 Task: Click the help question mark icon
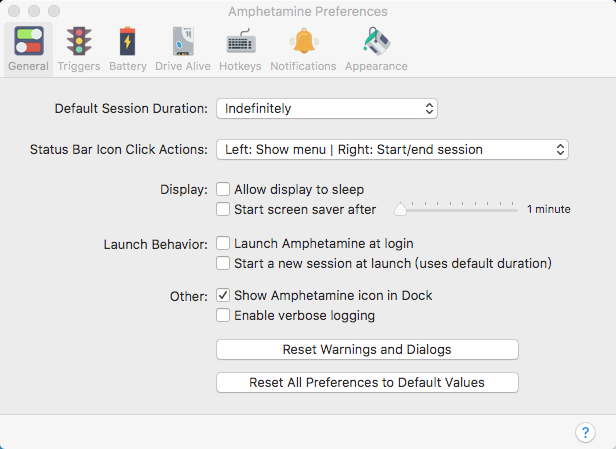[x=586, y=432]
